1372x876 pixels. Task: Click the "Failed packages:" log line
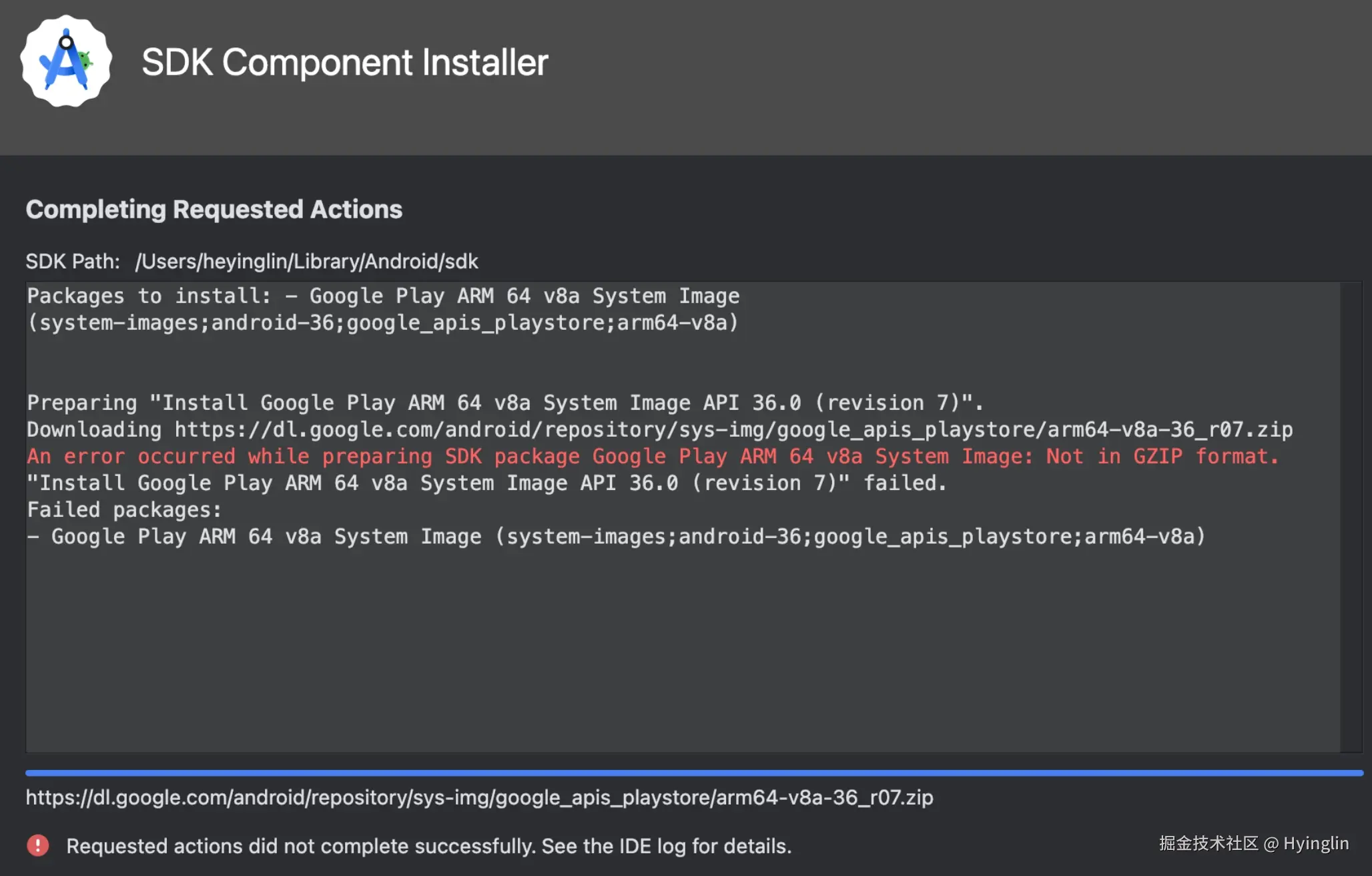coord(124,509)
